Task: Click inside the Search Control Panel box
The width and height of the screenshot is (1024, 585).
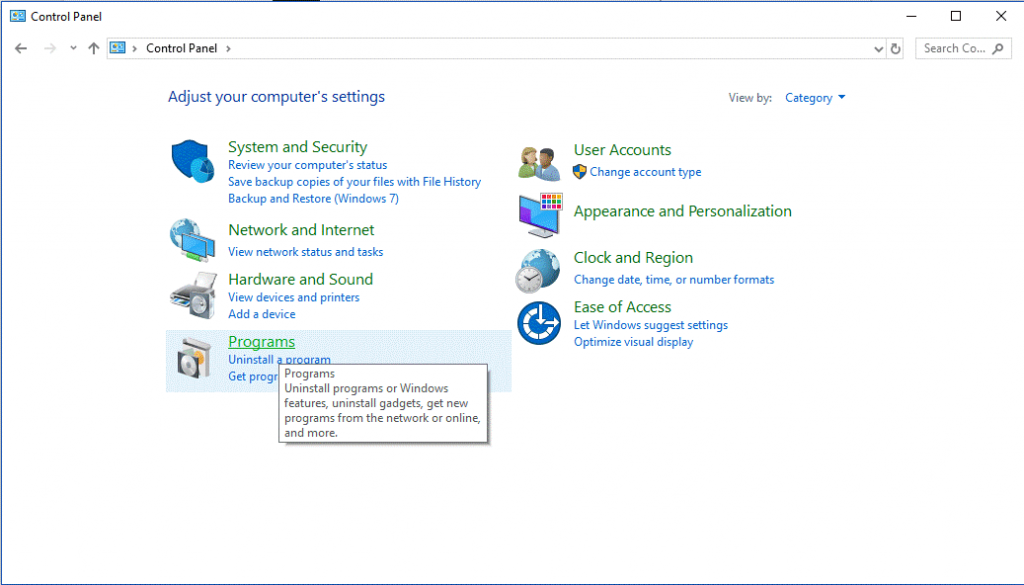Action: [x=963, y=48]
